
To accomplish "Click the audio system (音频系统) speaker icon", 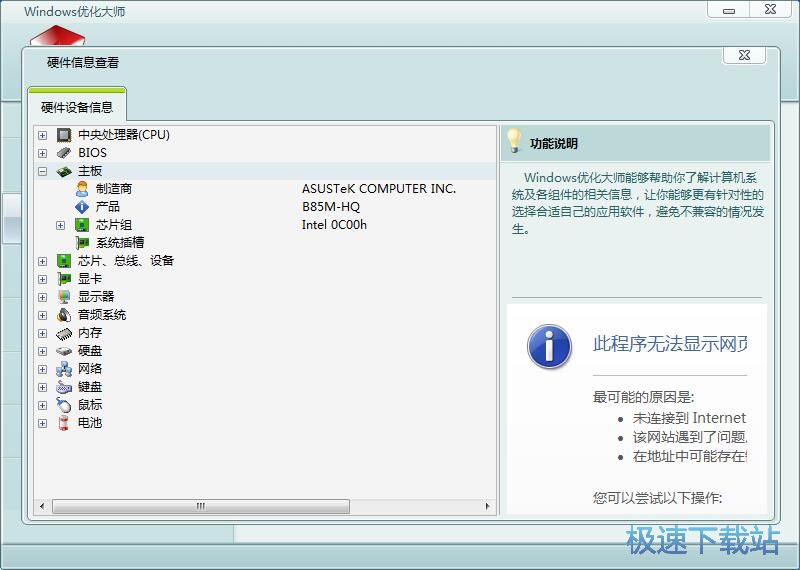I will pos(64,315).
